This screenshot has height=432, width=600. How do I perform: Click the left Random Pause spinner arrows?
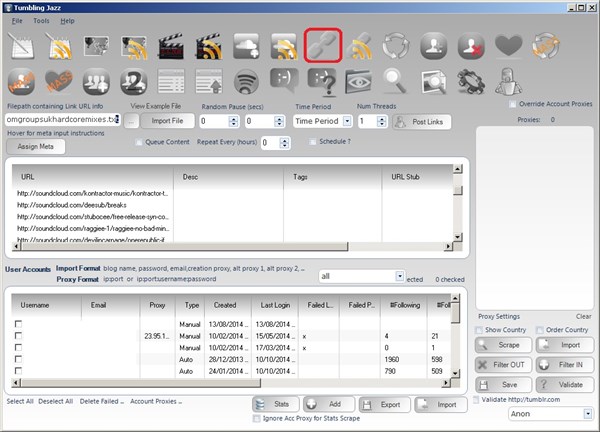(233, 122)
